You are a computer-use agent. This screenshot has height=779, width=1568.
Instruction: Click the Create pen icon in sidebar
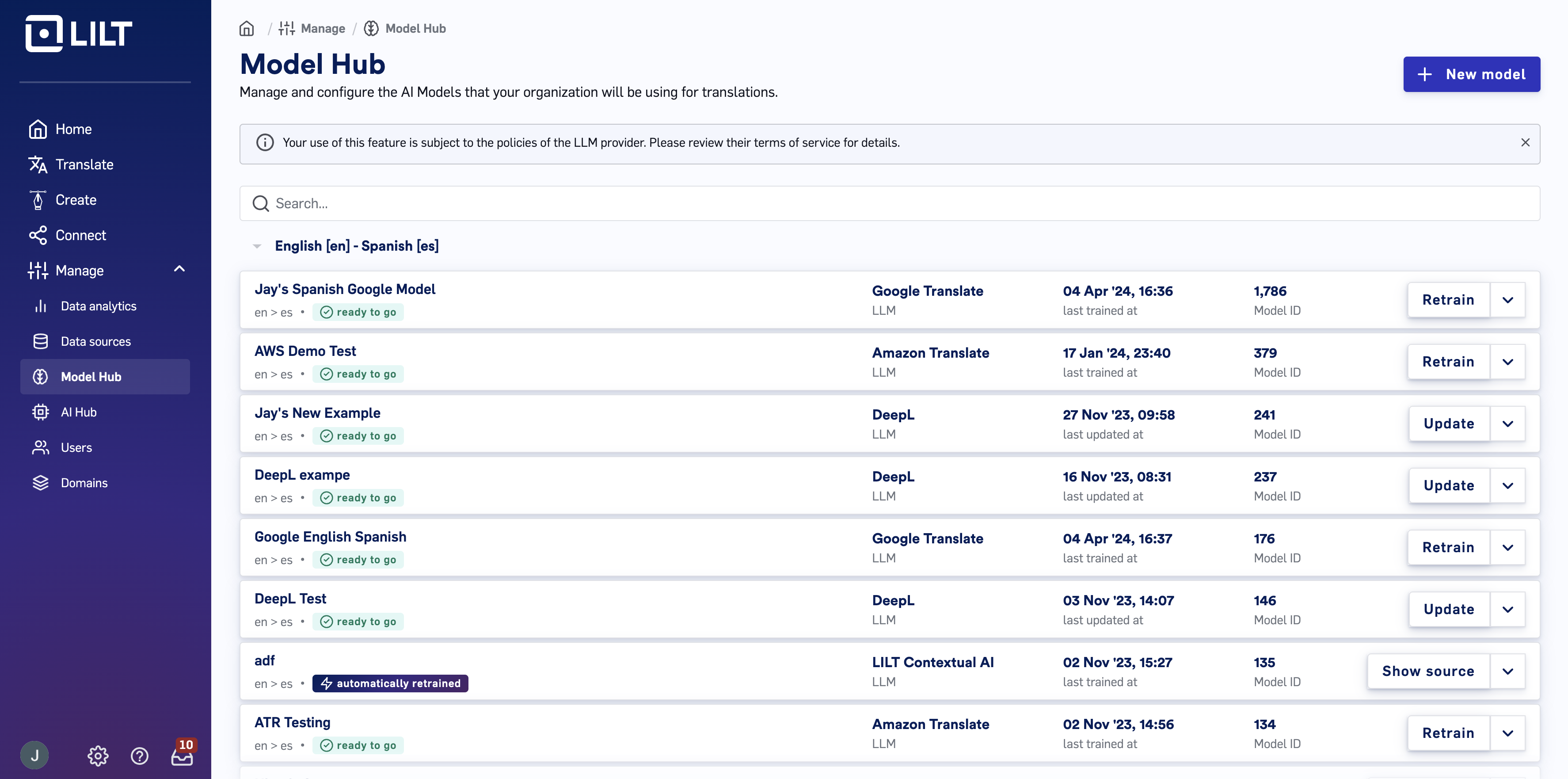38,200
